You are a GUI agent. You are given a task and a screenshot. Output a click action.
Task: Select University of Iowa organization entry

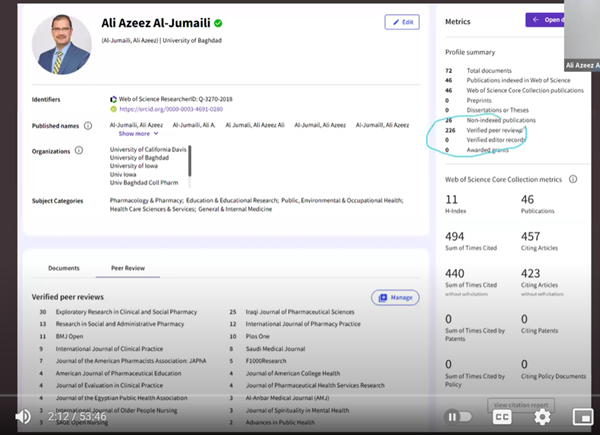[134, 166]
